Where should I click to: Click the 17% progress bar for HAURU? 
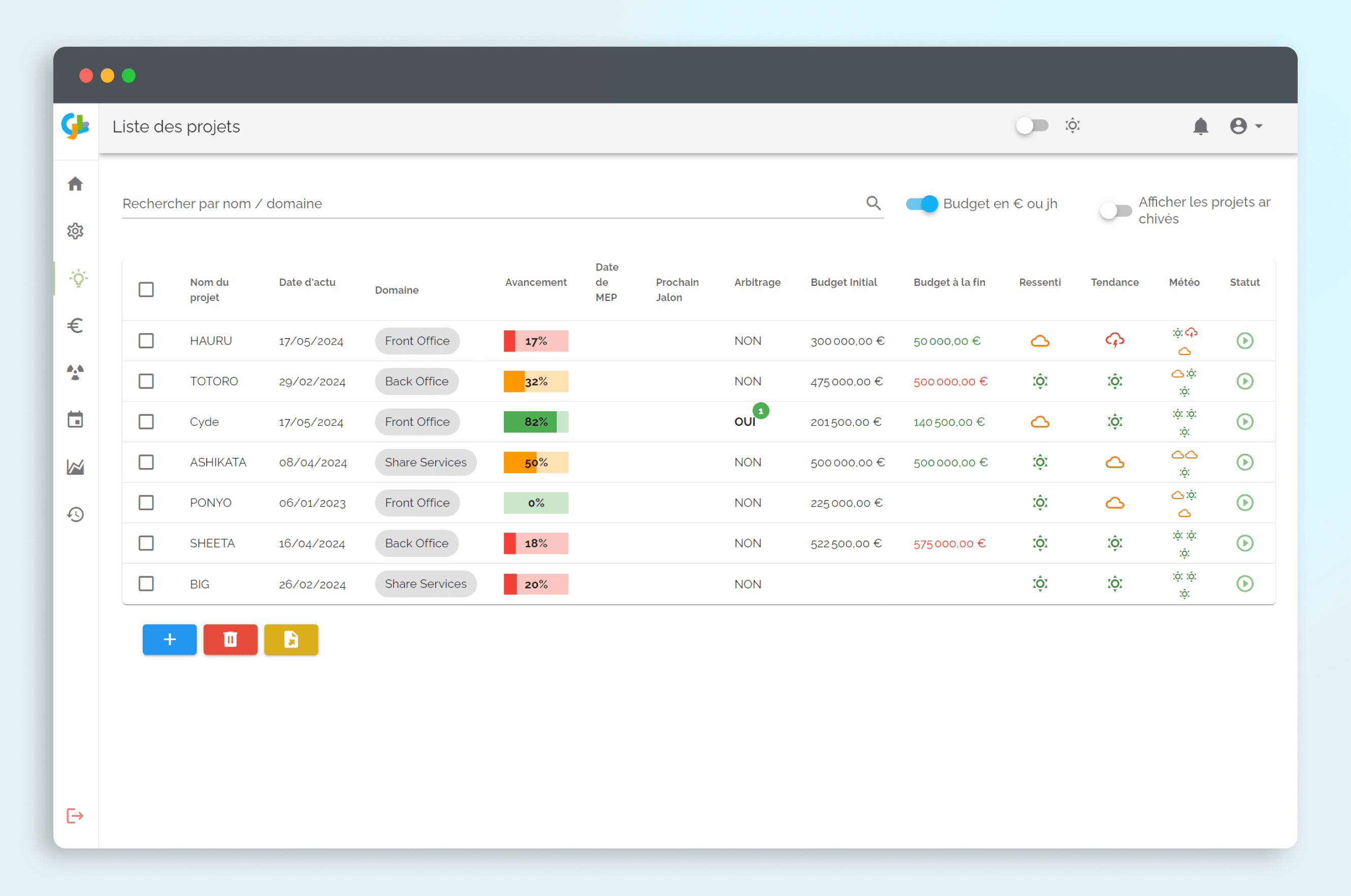(x=536, y=341)
